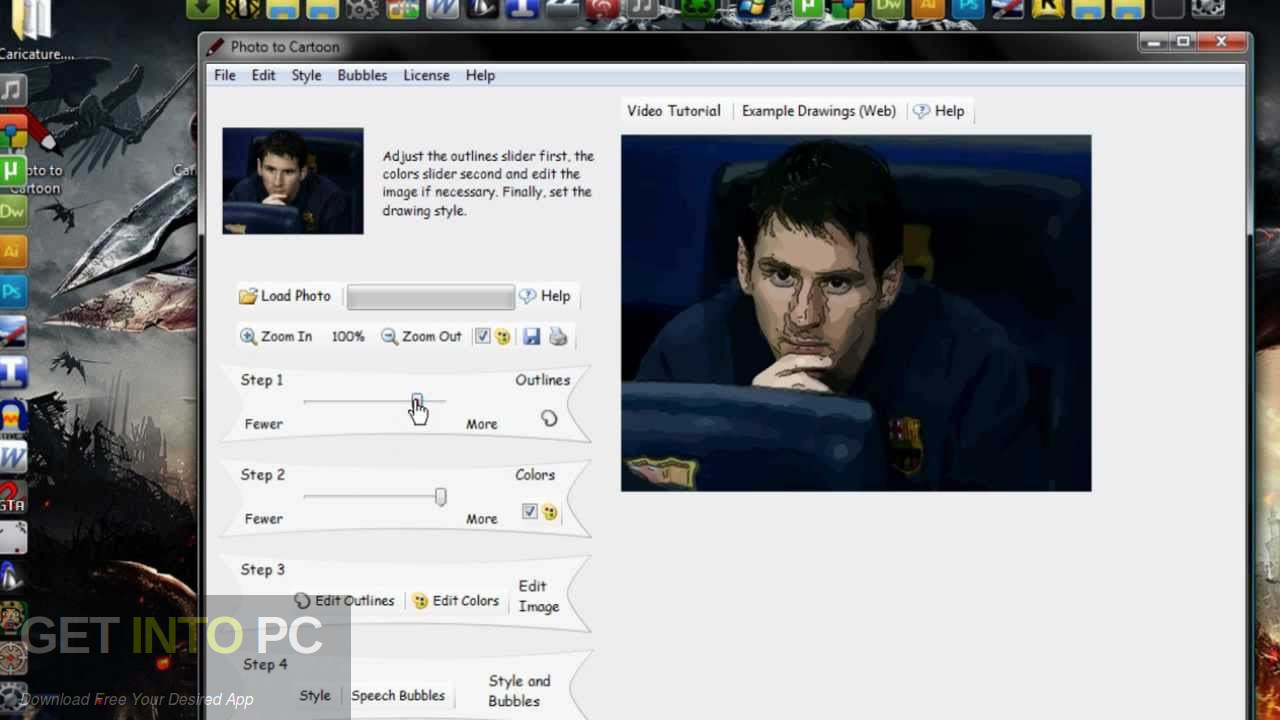The height and width of the screenshot is (720, 1280).
Task: Click the original photo thumbnail
Action: (x=293, y=181)
